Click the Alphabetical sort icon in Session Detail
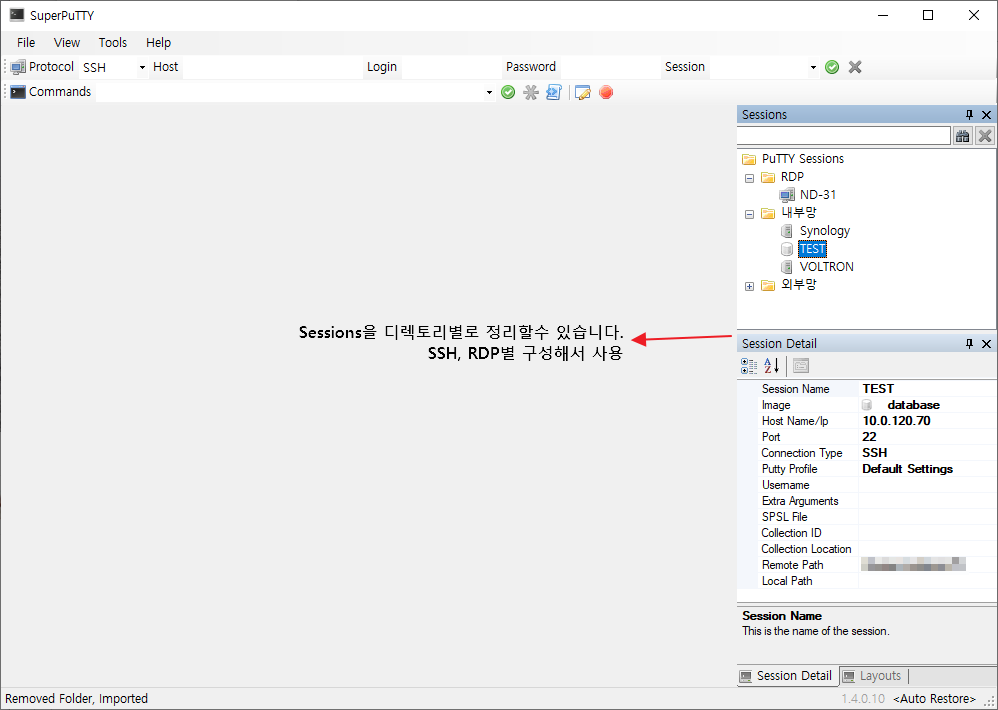998x710 pixels. coord(771,366)
